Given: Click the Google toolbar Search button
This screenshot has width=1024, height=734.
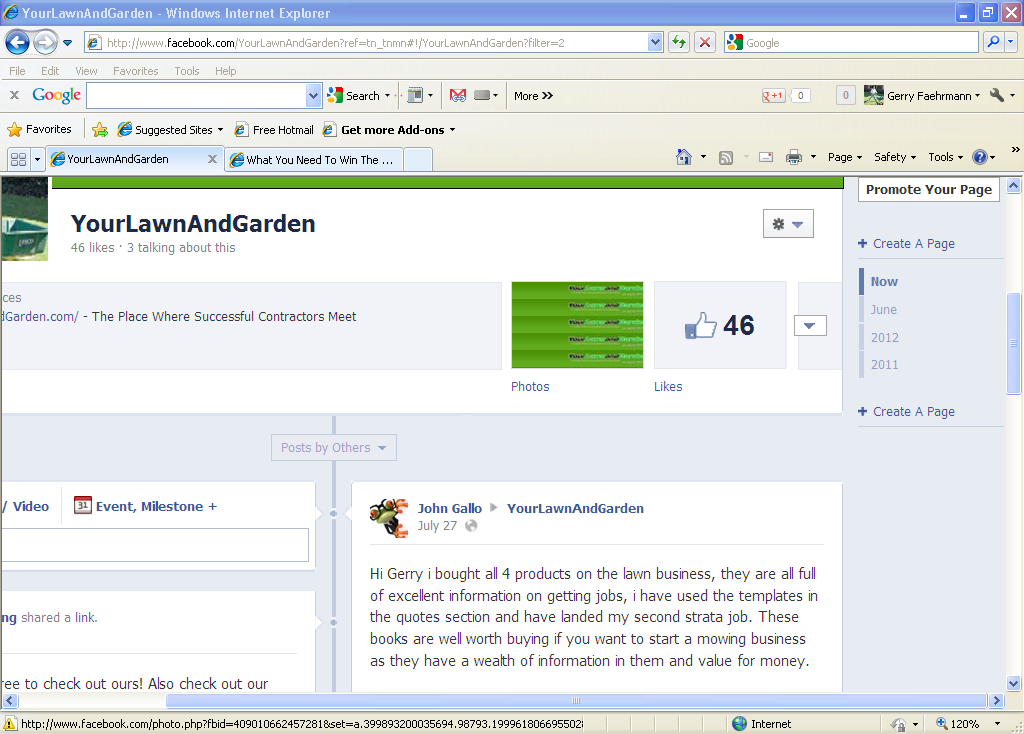Looking at the screenshot, I should (x=355, y=95).
